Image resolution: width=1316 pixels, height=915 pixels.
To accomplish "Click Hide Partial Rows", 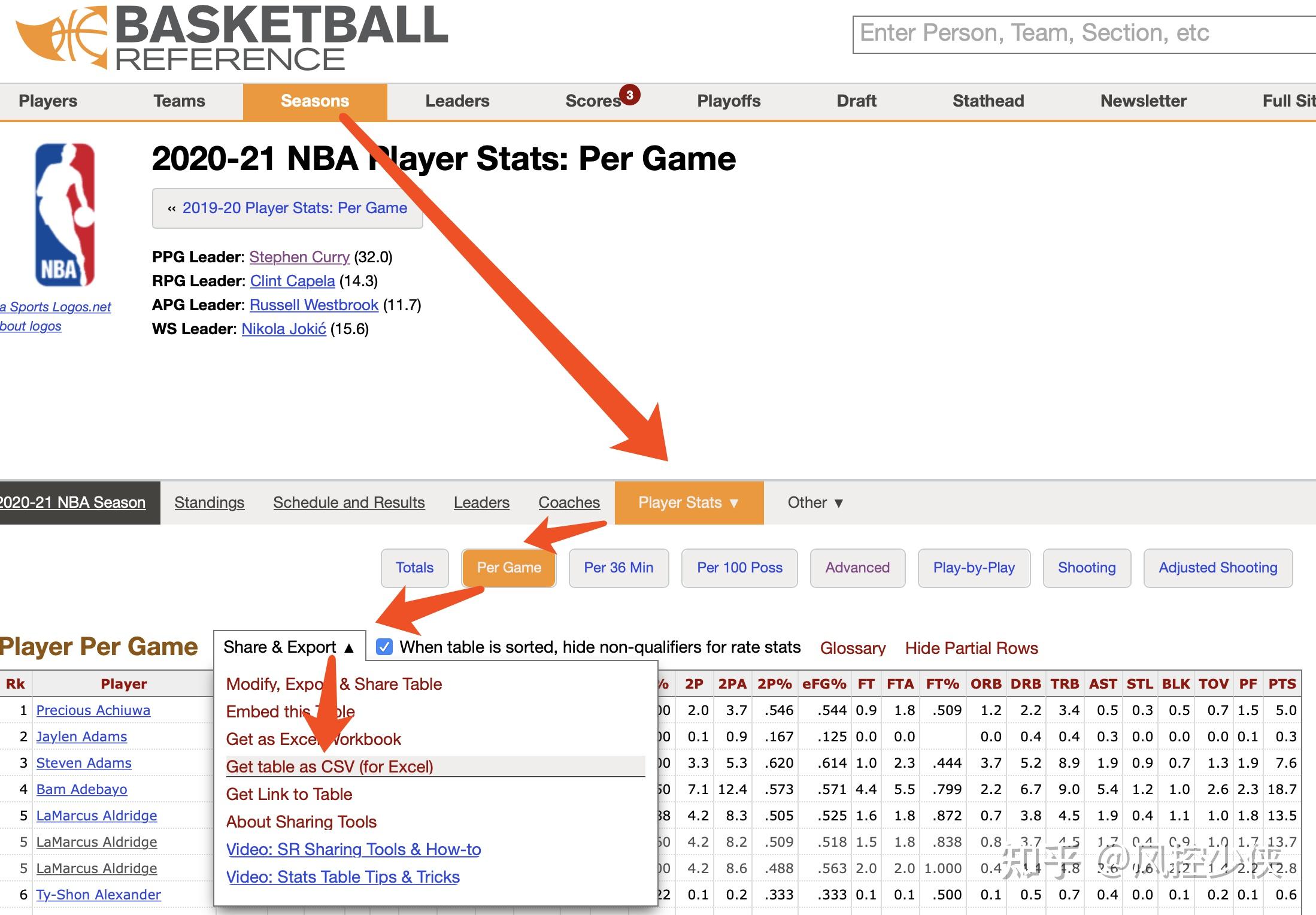I will tap(971, 648).
